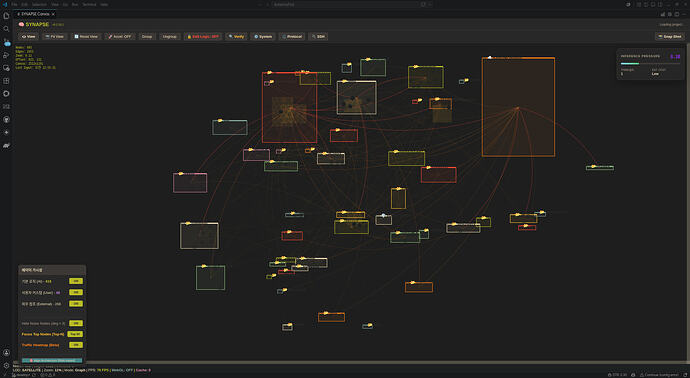Click the SSH button

318,37
